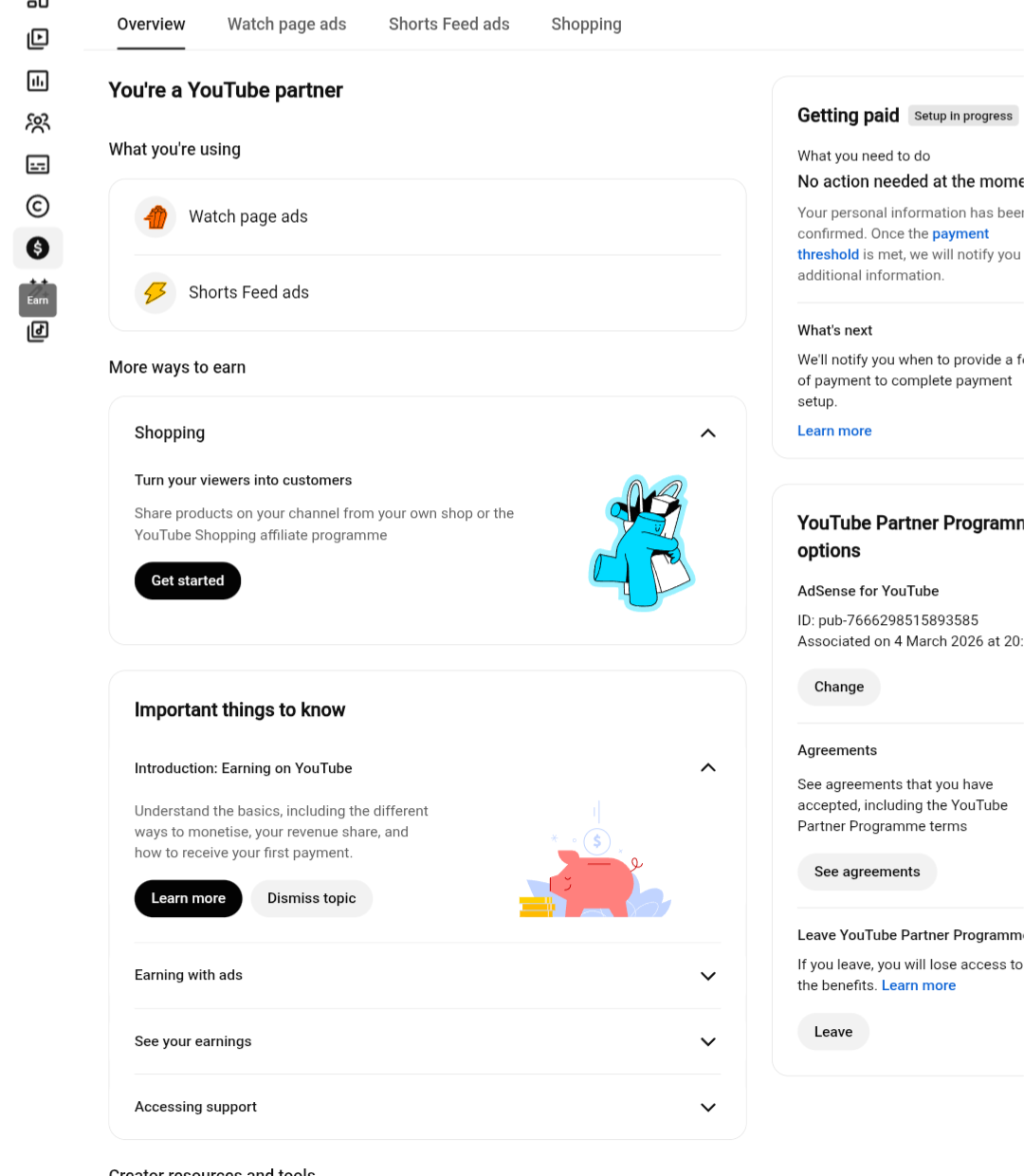Click the Dismiss topic button
The height and width of the screenshot is (1176, 1024).
click(x=312, y=898)
